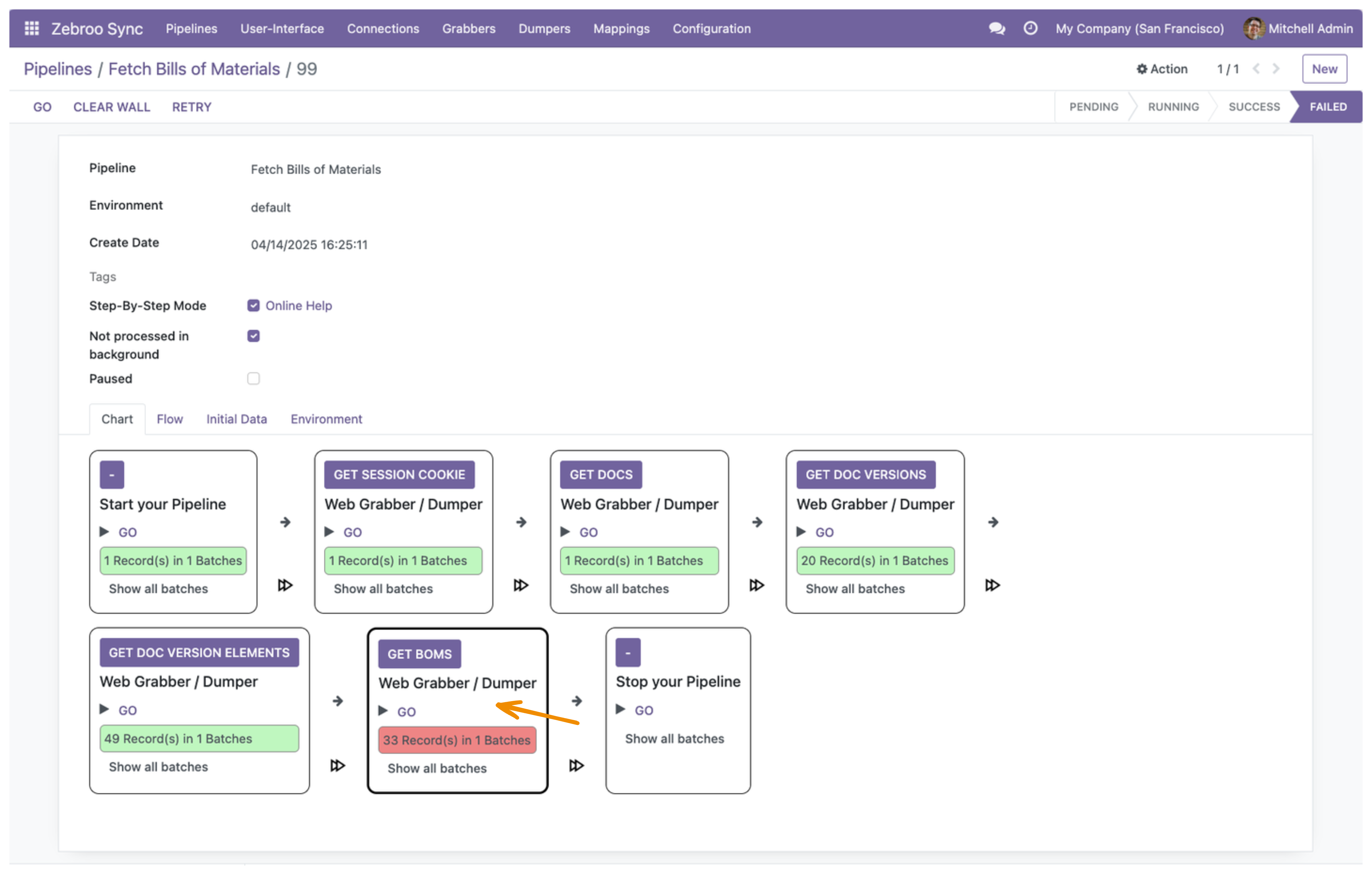The height and width of the screenshot is (875, 1372).
Task: Open the apps grid menu icon
Action: coord(32,29)
